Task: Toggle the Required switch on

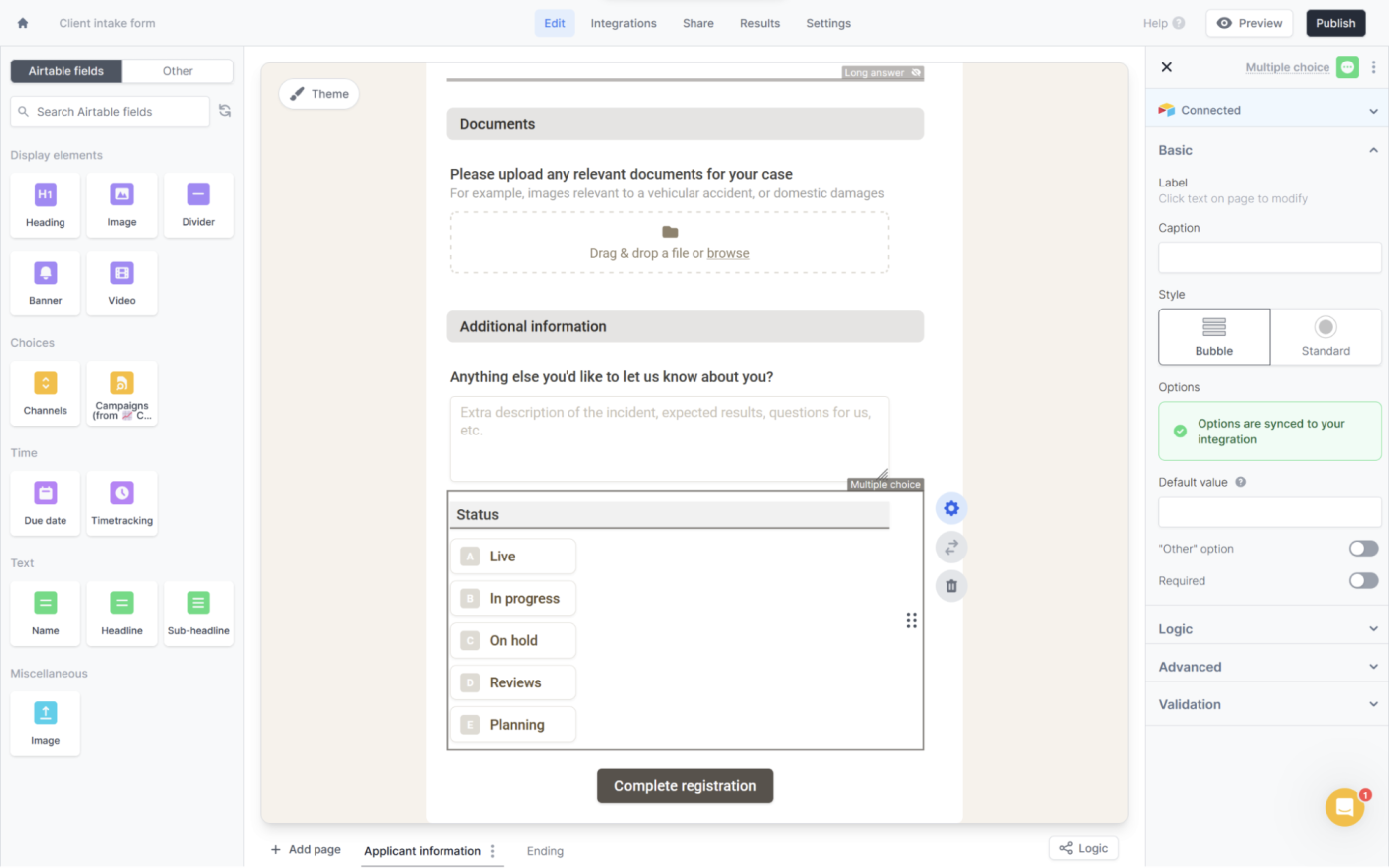Action: [x=1363, y=581]
